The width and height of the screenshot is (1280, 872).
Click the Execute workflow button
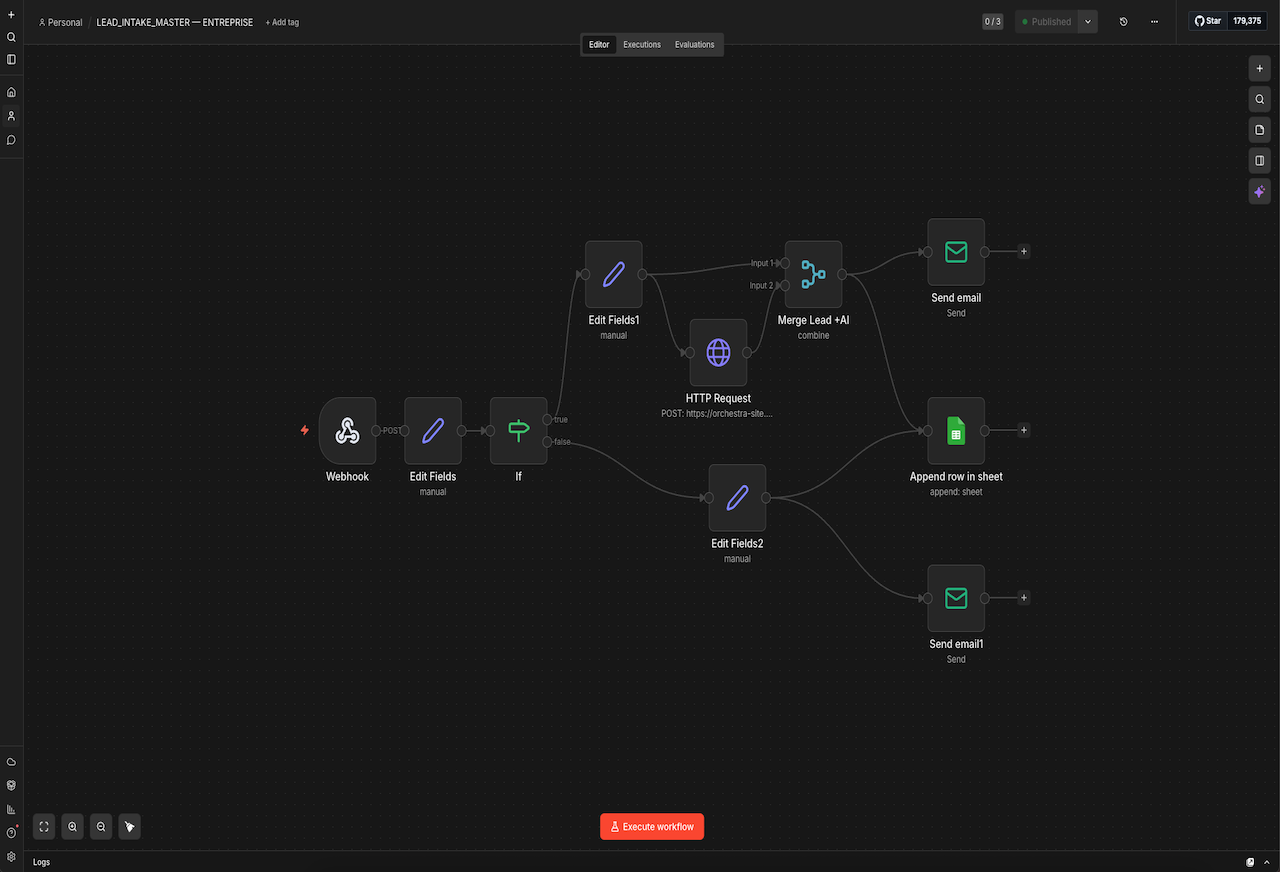tap(651, 826)
